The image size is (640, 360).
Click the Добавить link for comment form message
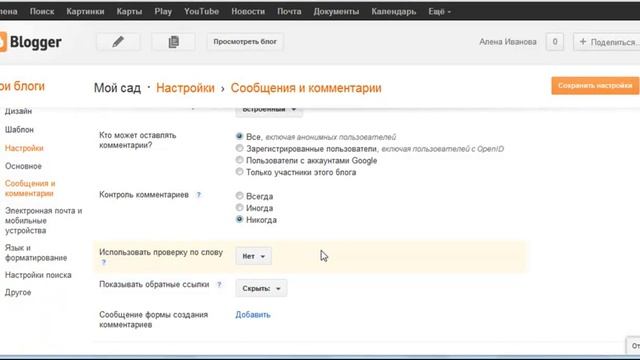[x=253, y=315]
